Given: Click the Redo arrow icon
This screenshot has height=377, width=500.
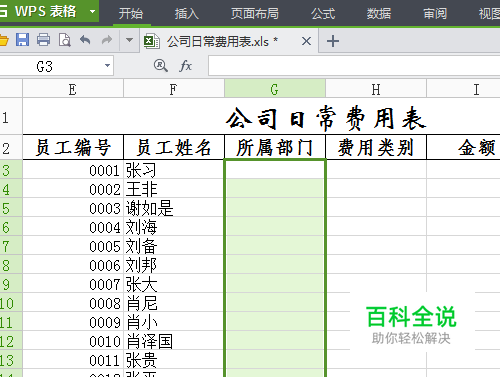Looking at the screenshot, I should tap(107, 40).
